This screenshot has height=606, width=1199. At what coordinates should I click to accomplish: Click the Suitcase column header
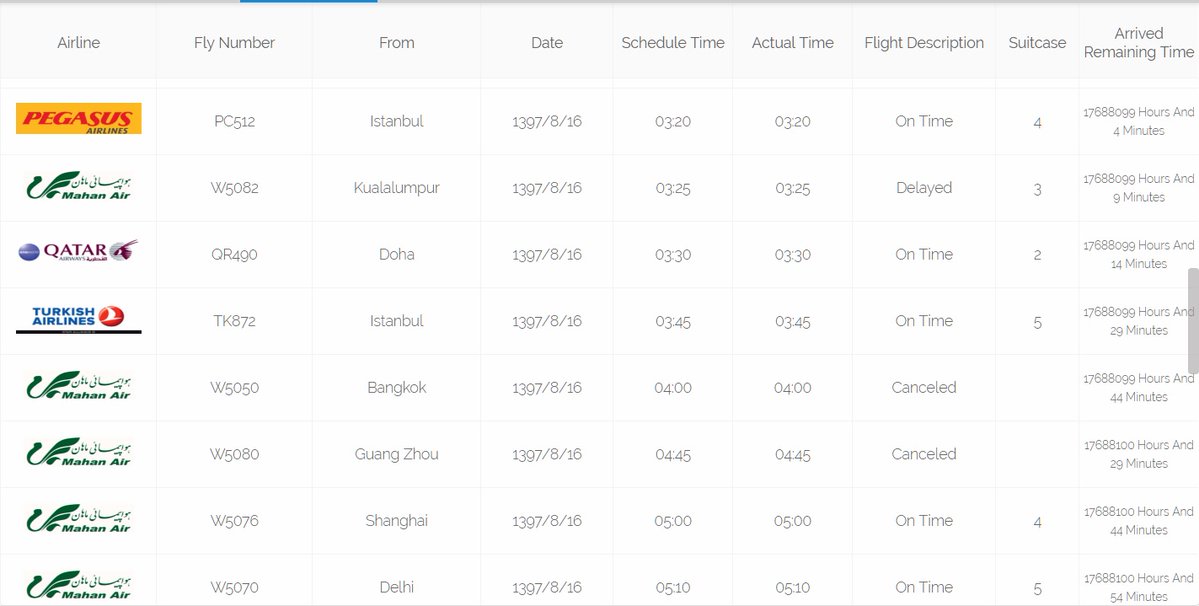tap(1037, 43)
